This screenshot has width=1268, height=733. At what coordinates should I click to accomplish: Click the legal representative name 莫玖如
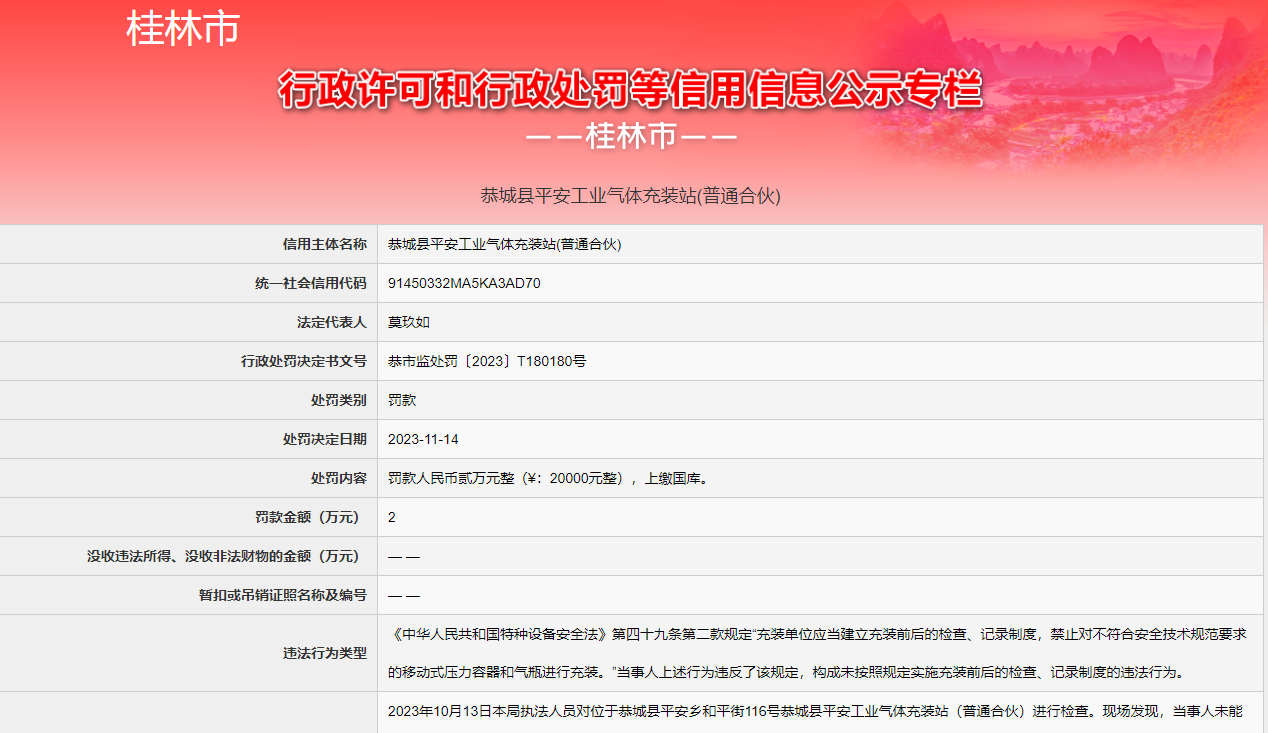point(409,322)
